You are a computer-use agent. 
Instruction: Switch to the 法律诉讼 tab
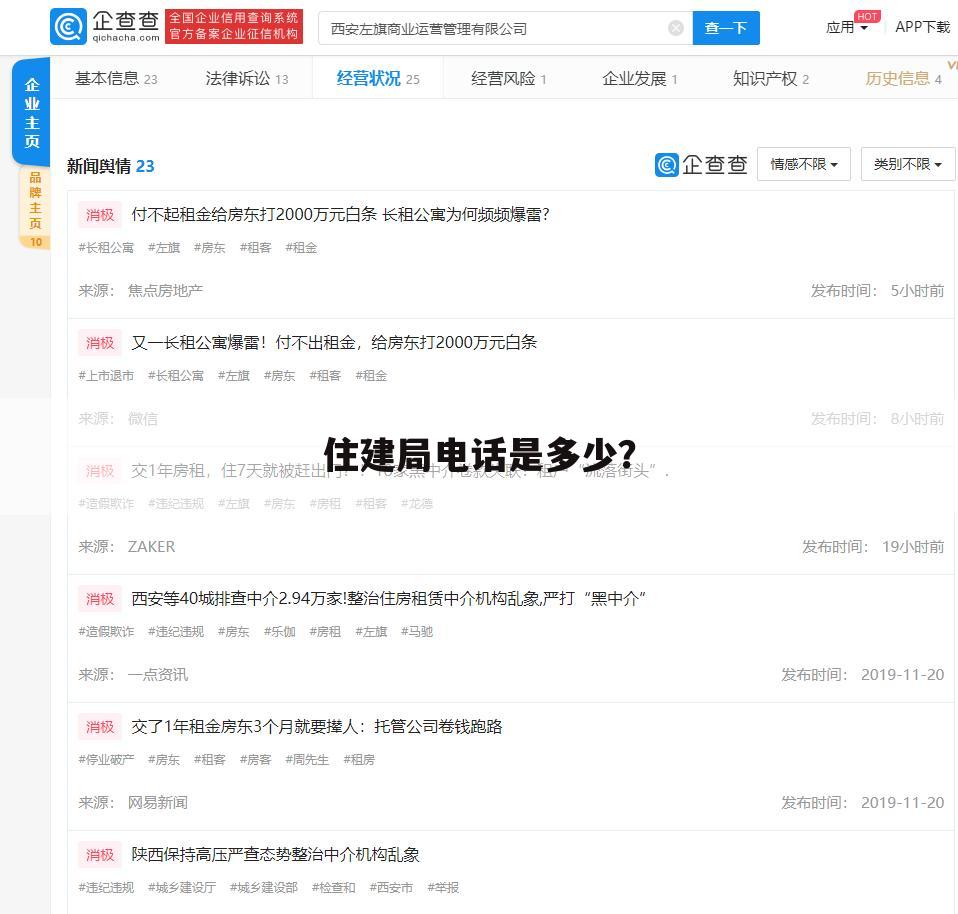(247, 78)
